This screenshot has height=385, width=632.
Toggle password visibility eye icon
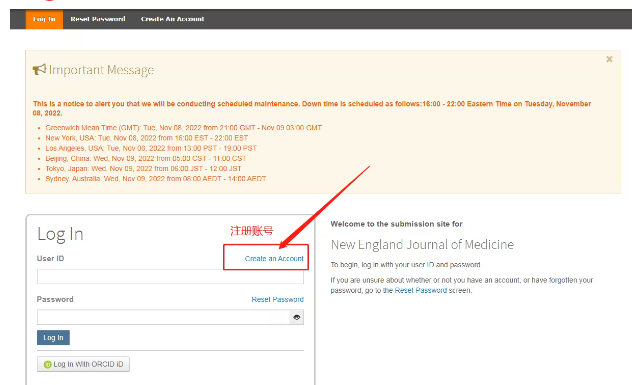point(297,317)
